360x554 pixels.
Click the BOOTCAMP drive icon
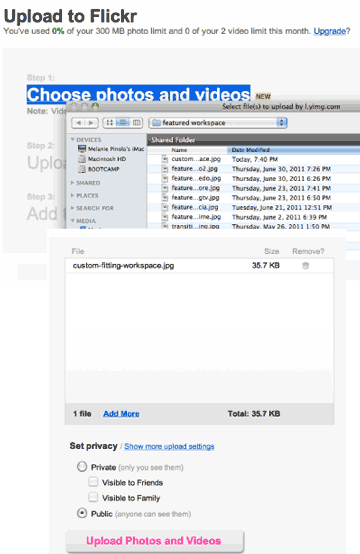pos(82,169)
